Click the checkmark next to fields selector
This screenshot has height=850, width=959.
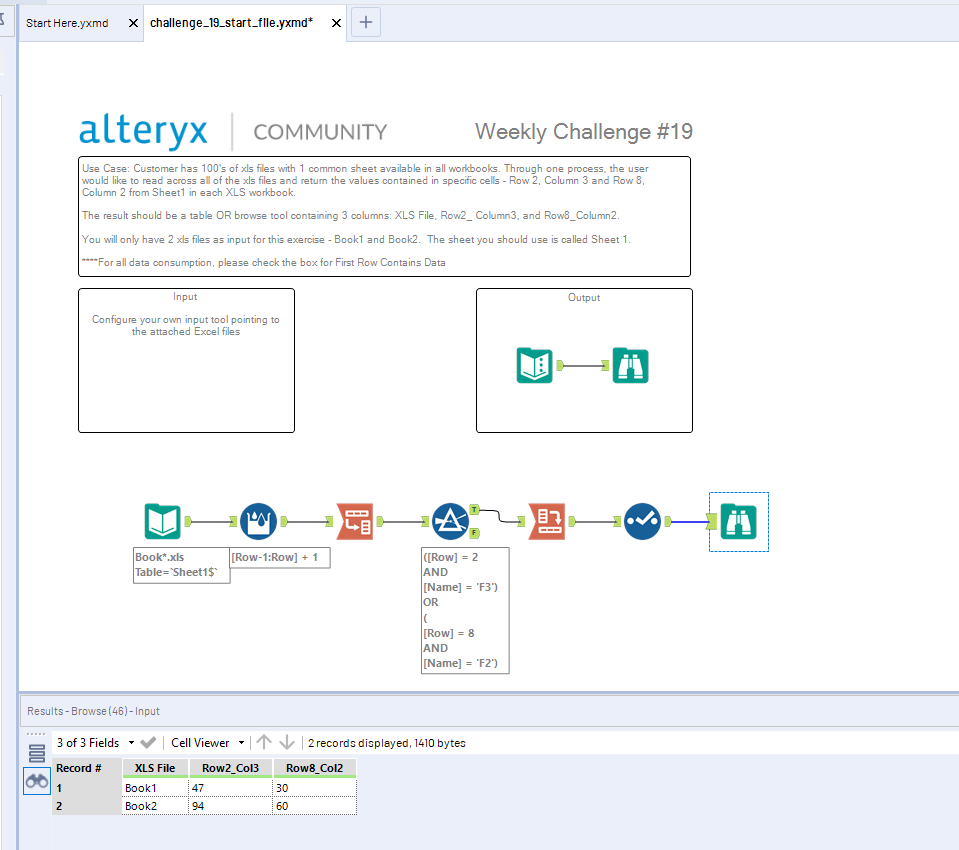(x=148, y=742)
